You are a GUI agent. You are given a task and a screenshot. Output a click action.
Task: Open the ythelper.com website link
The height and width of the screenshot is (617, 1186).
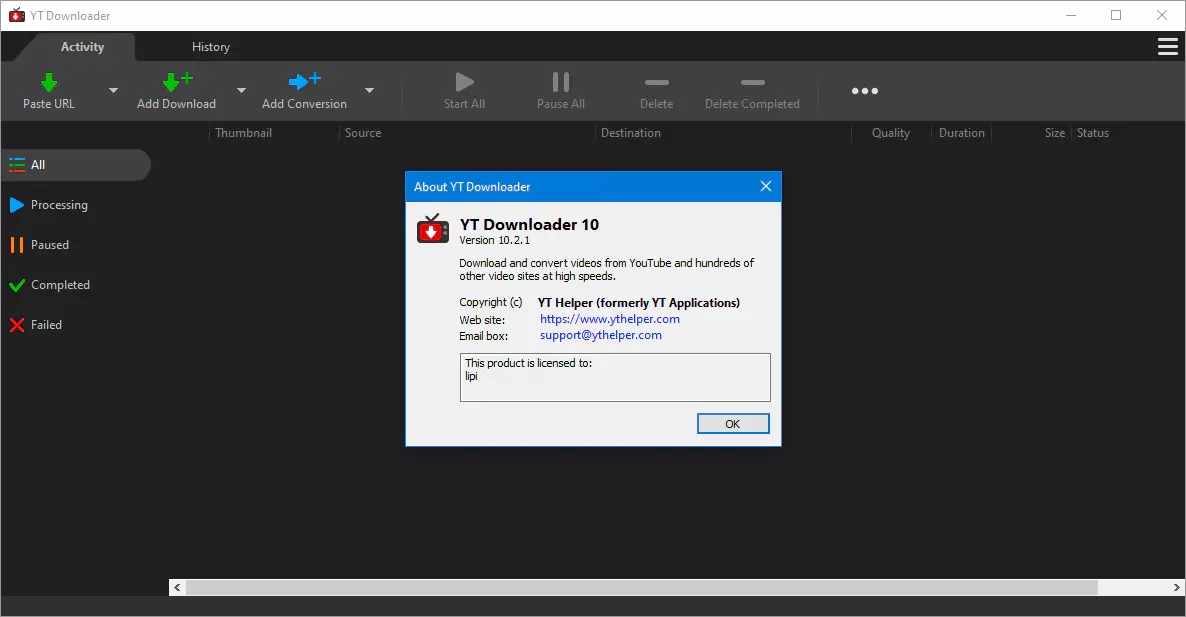point(609,319)
